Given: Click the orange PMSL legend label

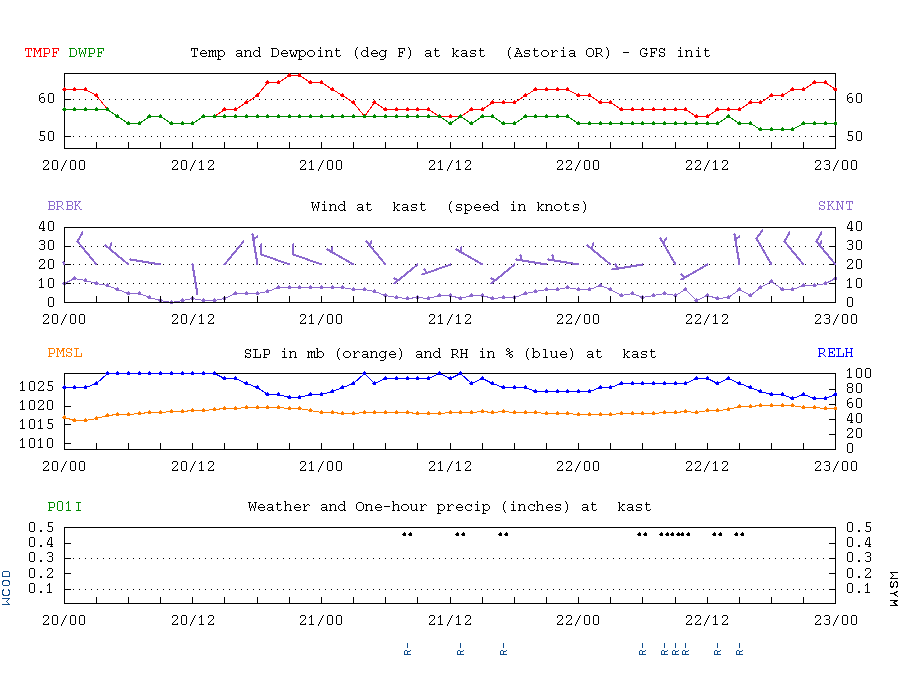Looking at the screenshot, I should click(x=64, y=352).
